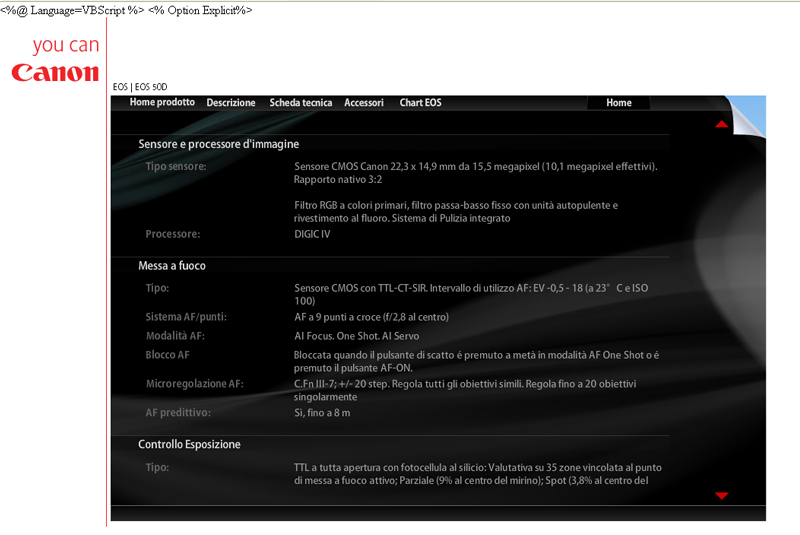800x535 pixels.
Task: Click the "Modalità AF:" label
Action: tap(176, 336)
